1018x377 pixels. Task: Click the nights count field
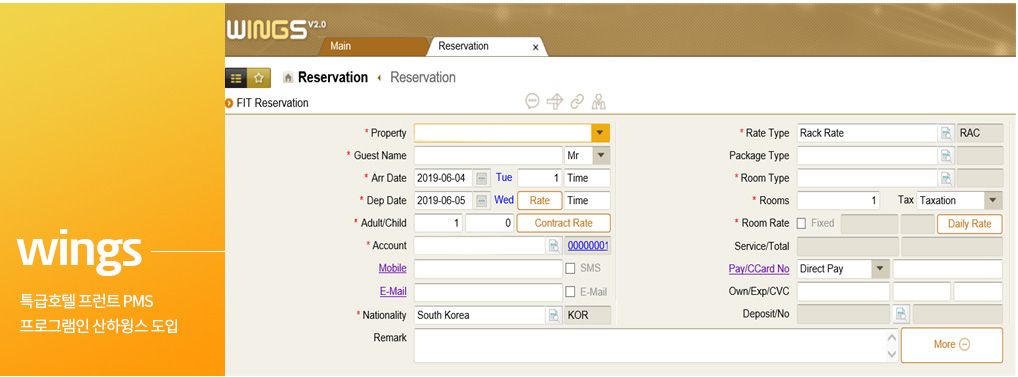[540, 178]
